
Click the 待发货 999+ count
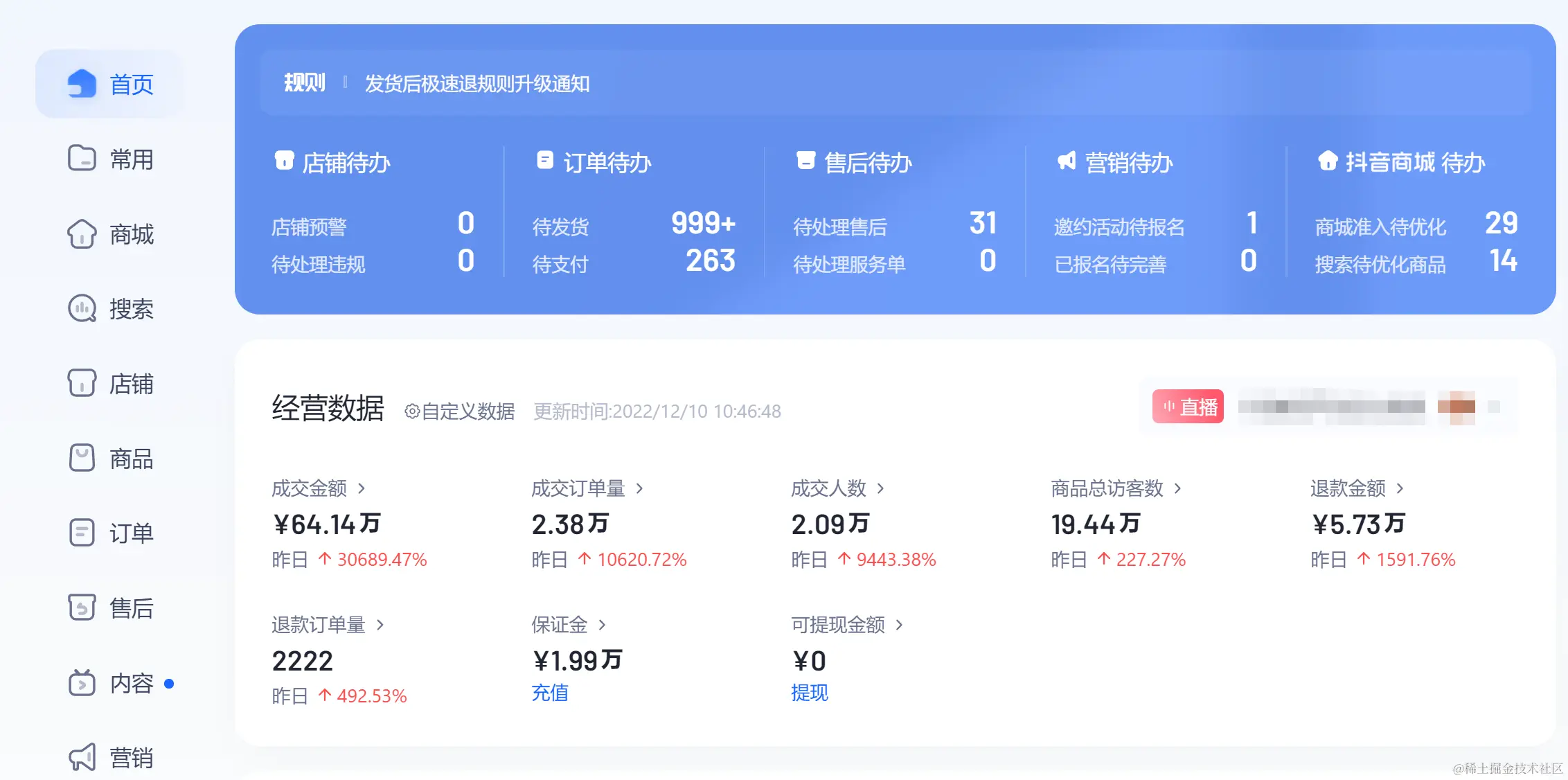point(702,224)
